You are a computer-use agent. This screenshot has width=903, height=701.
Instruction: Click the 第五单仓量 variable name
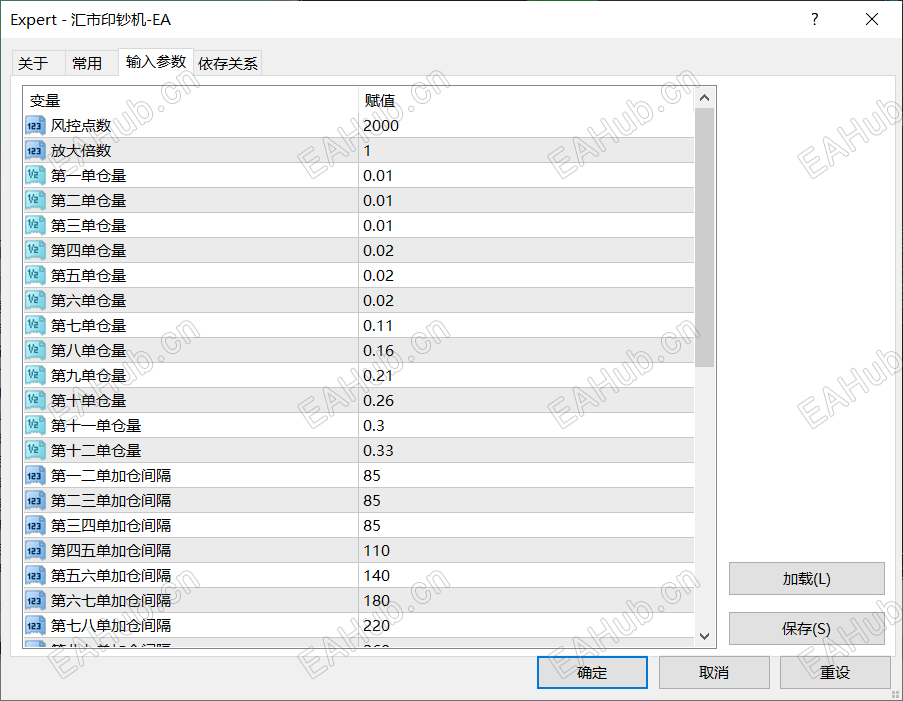click(x=88, y=275)
